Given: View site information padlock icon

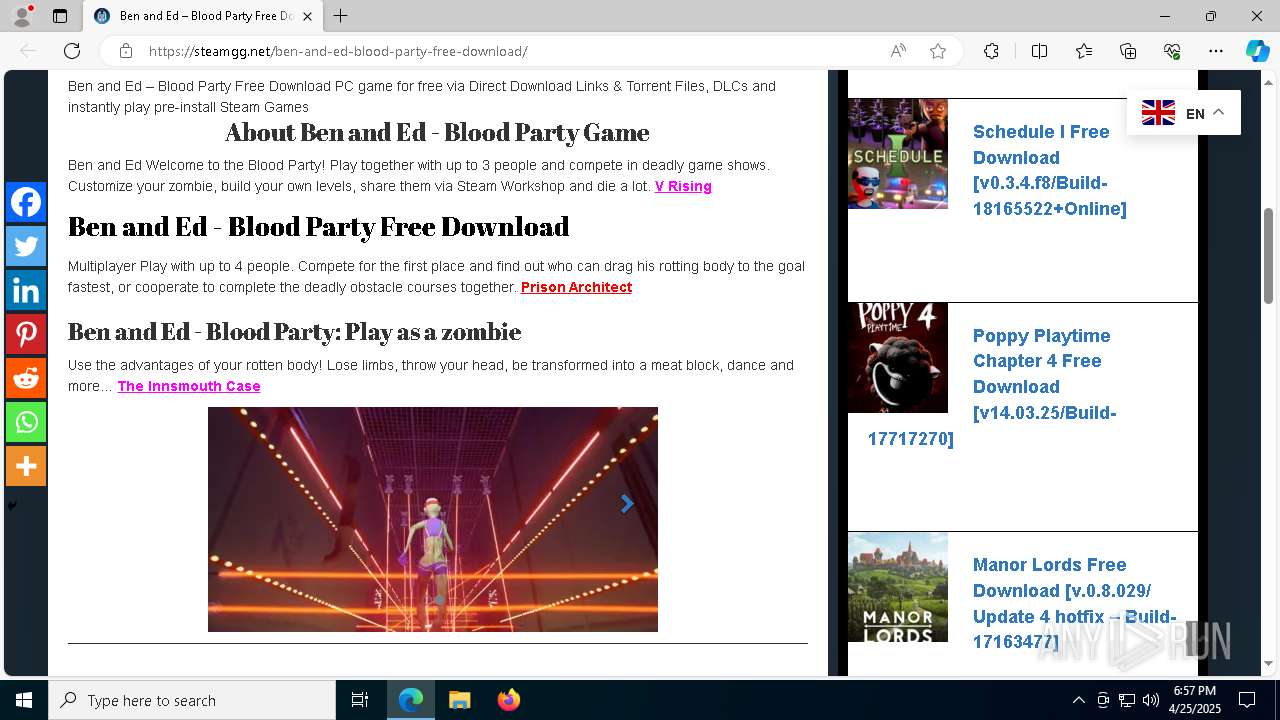Looking at the screenshot, I should click(126, 51).
